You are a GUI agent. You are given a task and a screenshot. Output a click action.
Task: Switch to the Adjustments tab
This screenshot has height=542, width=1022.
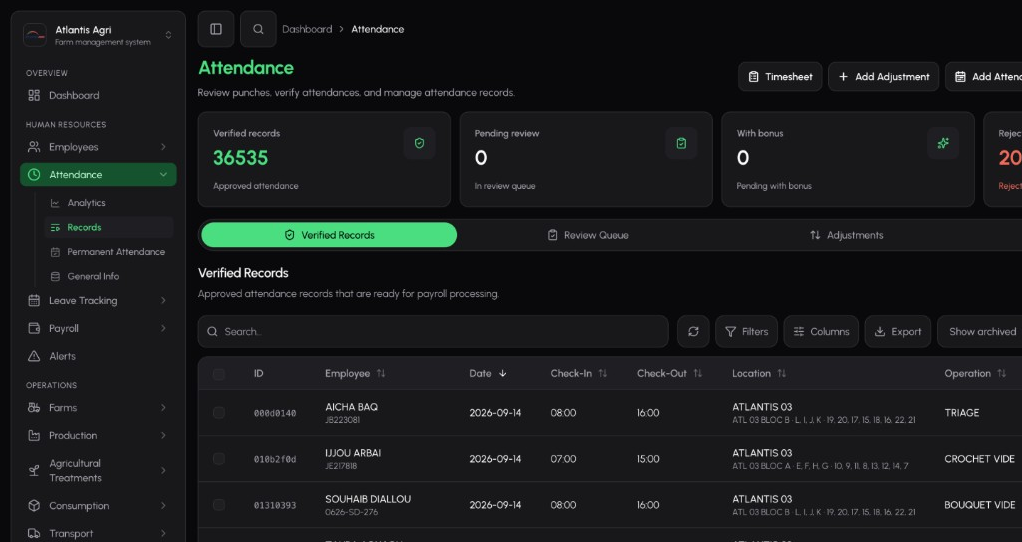(846, 235)
